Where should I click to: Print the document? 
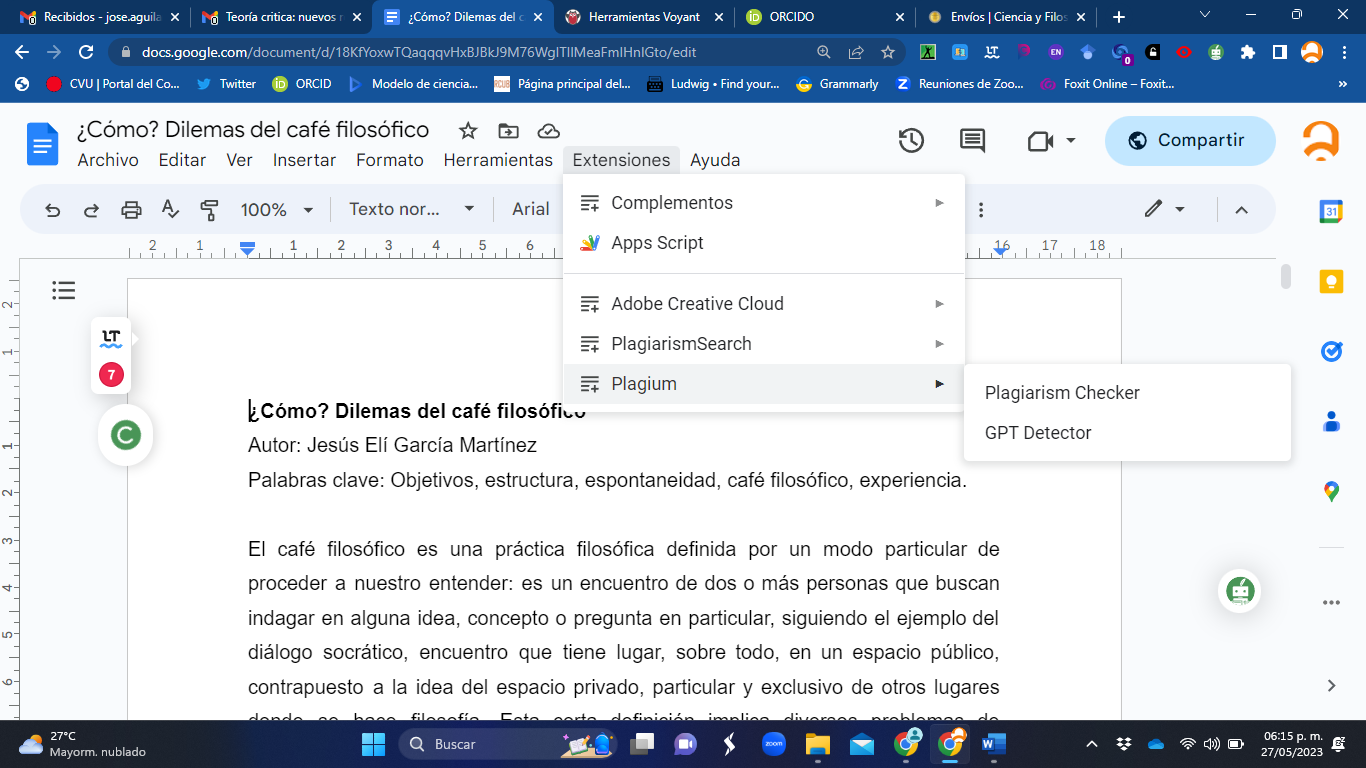[x=131, y=210]
